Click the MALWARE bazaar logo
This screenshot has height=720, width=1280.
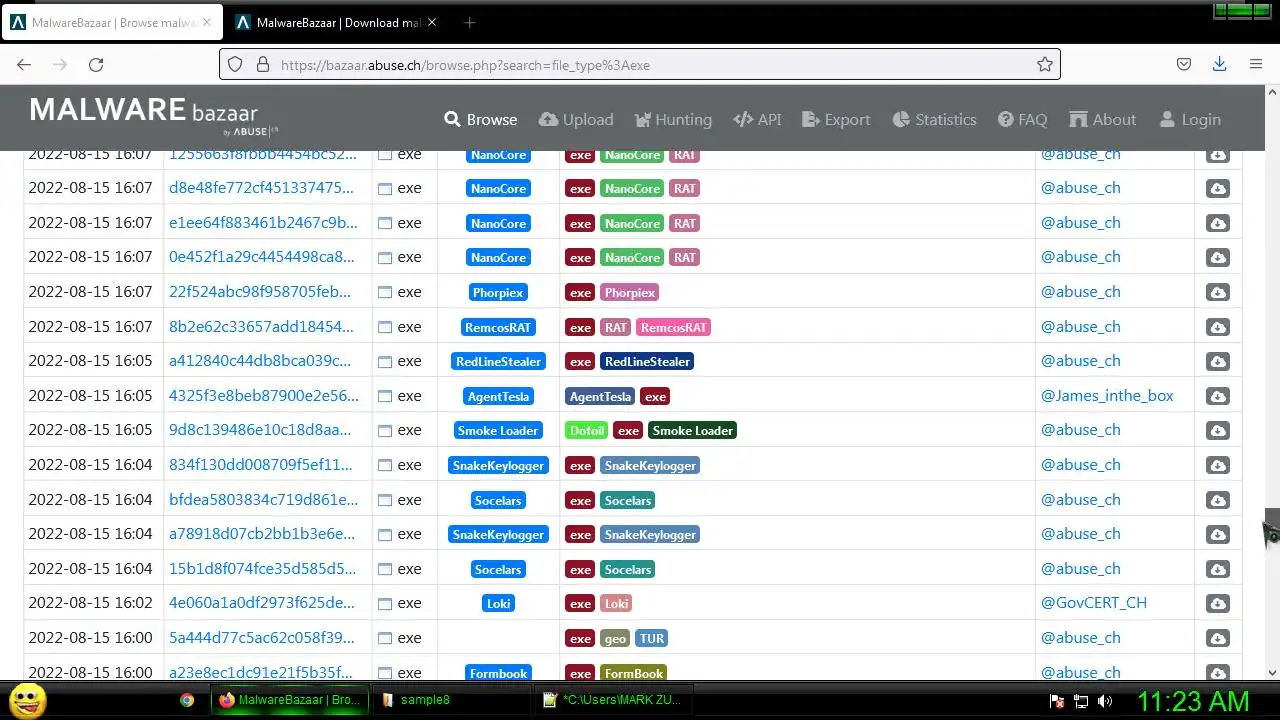pyautogui.click(x=154, y=115)
